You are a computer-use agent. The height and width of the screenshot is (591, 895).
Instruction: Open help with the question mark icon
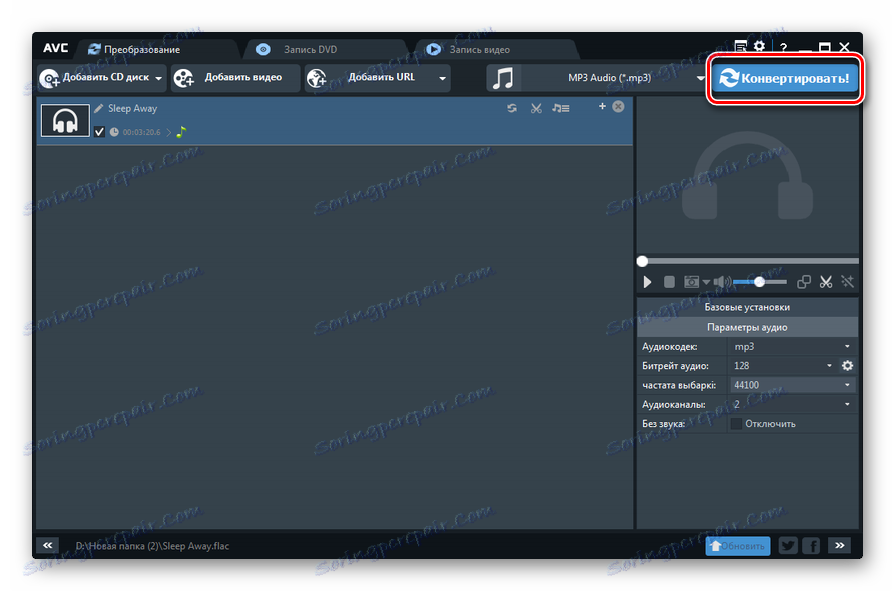(784, 48)
